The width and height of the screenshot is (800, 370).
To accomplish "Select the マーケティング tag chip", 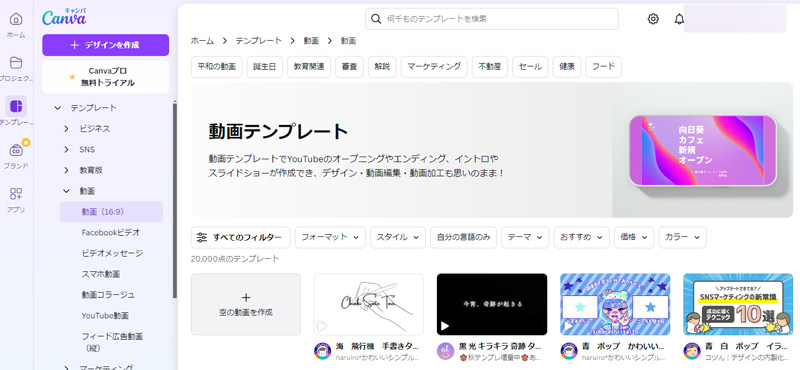I will pos(434,67).
